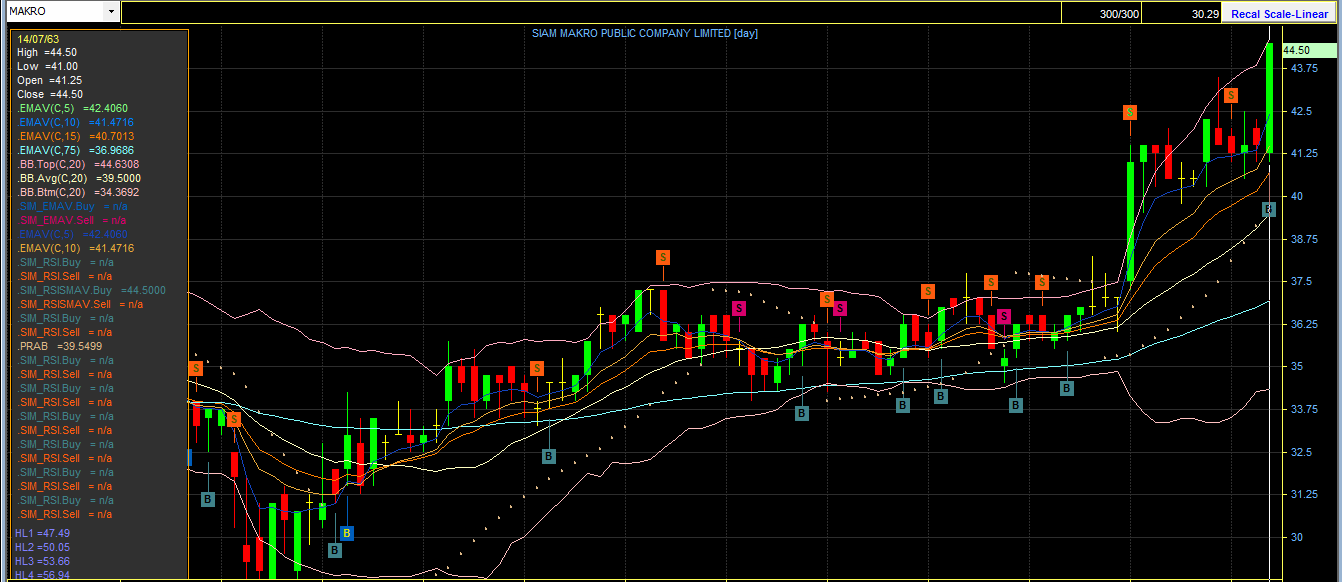Select the HL3 =53.66 level
1342x582 pixels.
(x=43, y=561)
